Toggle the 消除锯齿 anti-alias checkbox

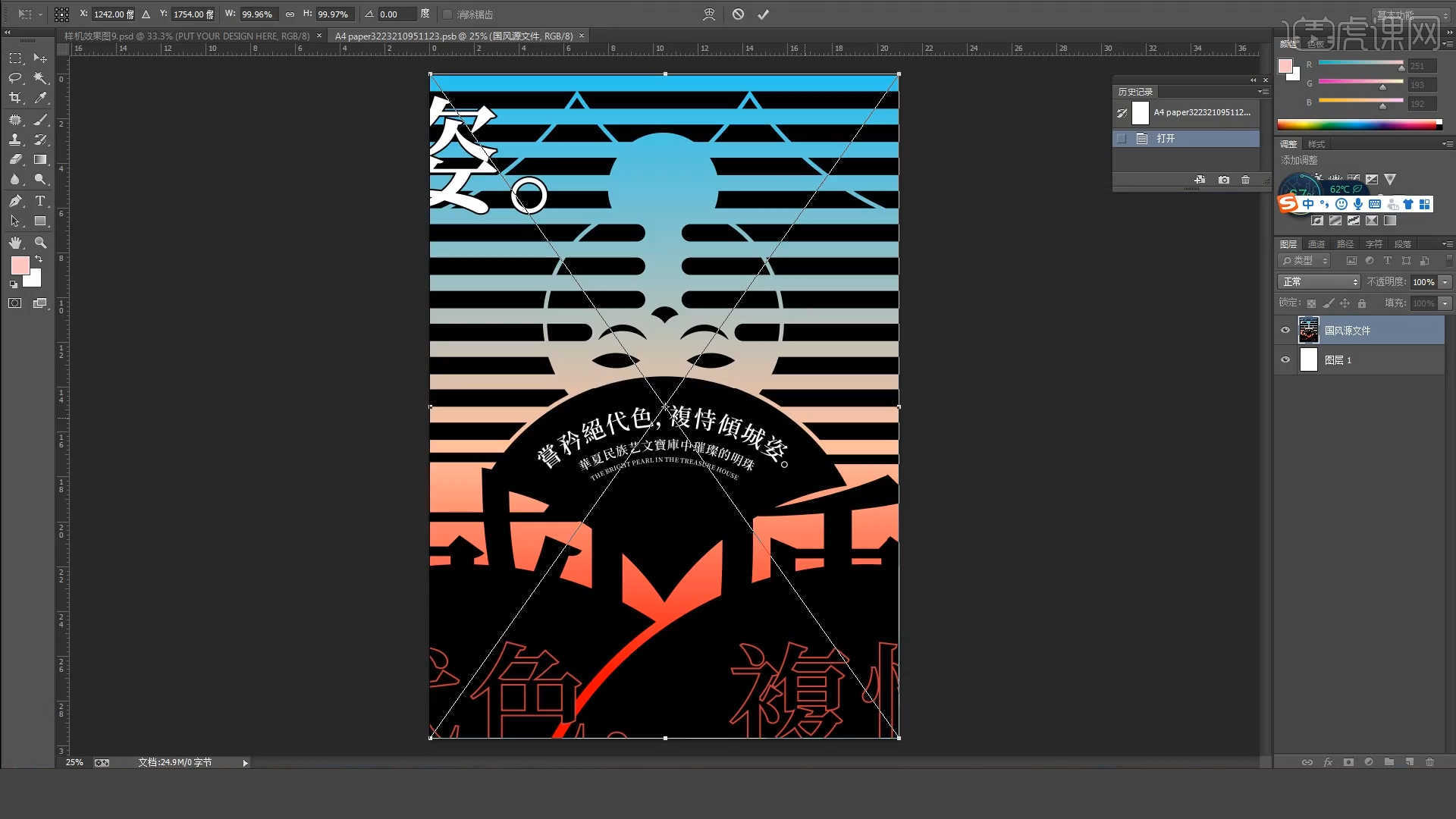pyautogui.click(x=447, y=14)
